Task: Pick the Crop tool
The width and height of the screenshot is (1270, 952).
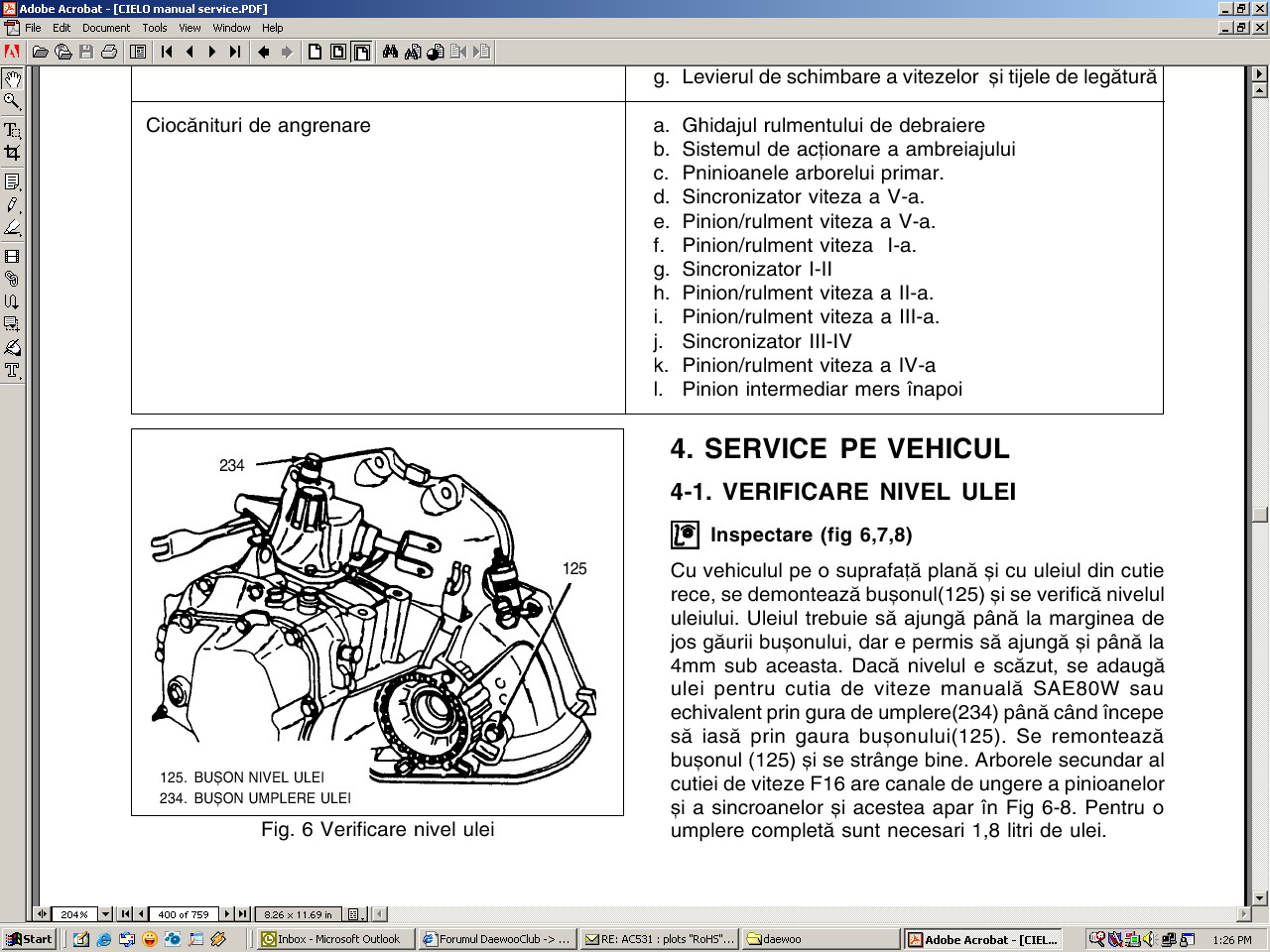Action: [12, 153]
